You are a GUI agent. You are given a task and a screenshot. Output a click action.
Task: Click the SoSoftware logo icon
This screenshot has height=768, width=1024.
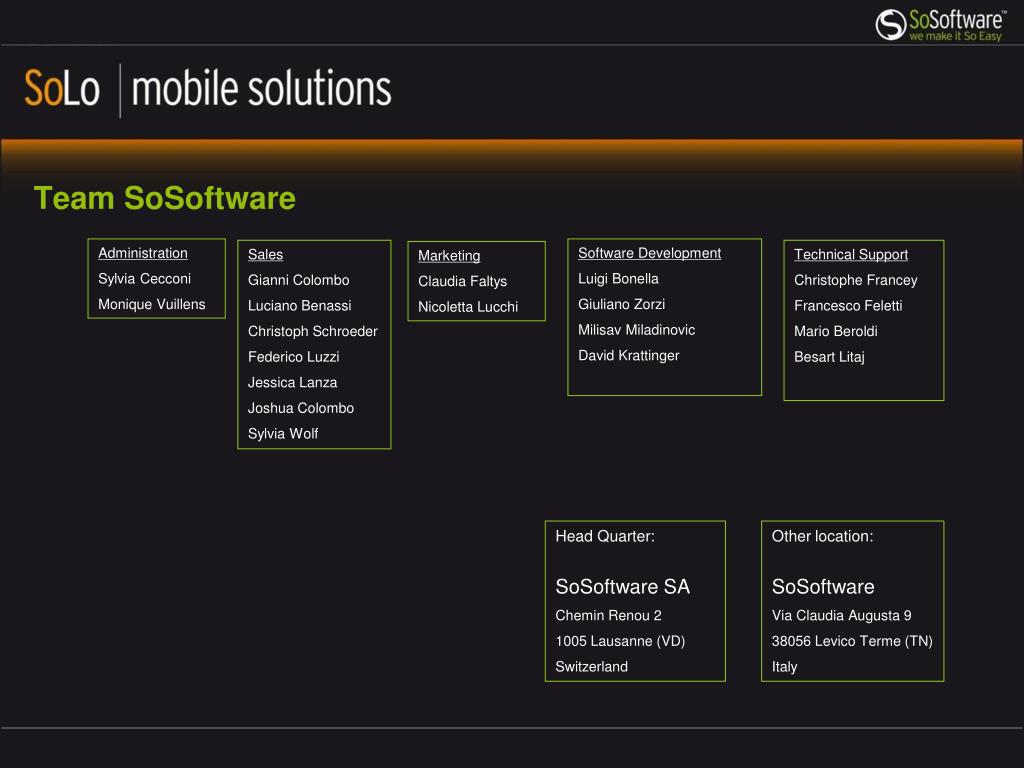(x=891, y=25)
